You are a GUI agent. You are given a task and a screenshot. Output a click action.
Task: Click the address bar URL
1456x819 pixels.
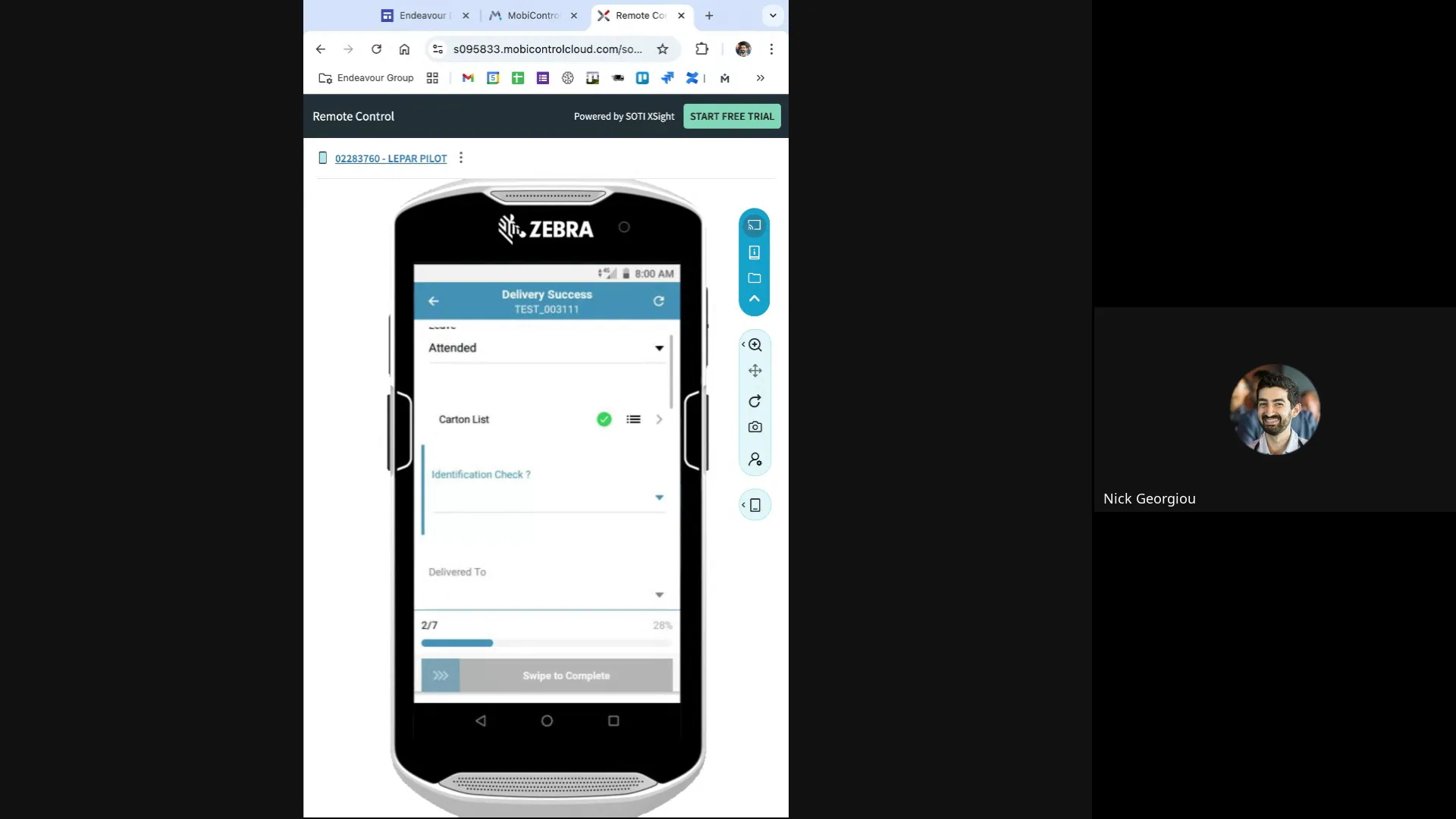(548, 49)
